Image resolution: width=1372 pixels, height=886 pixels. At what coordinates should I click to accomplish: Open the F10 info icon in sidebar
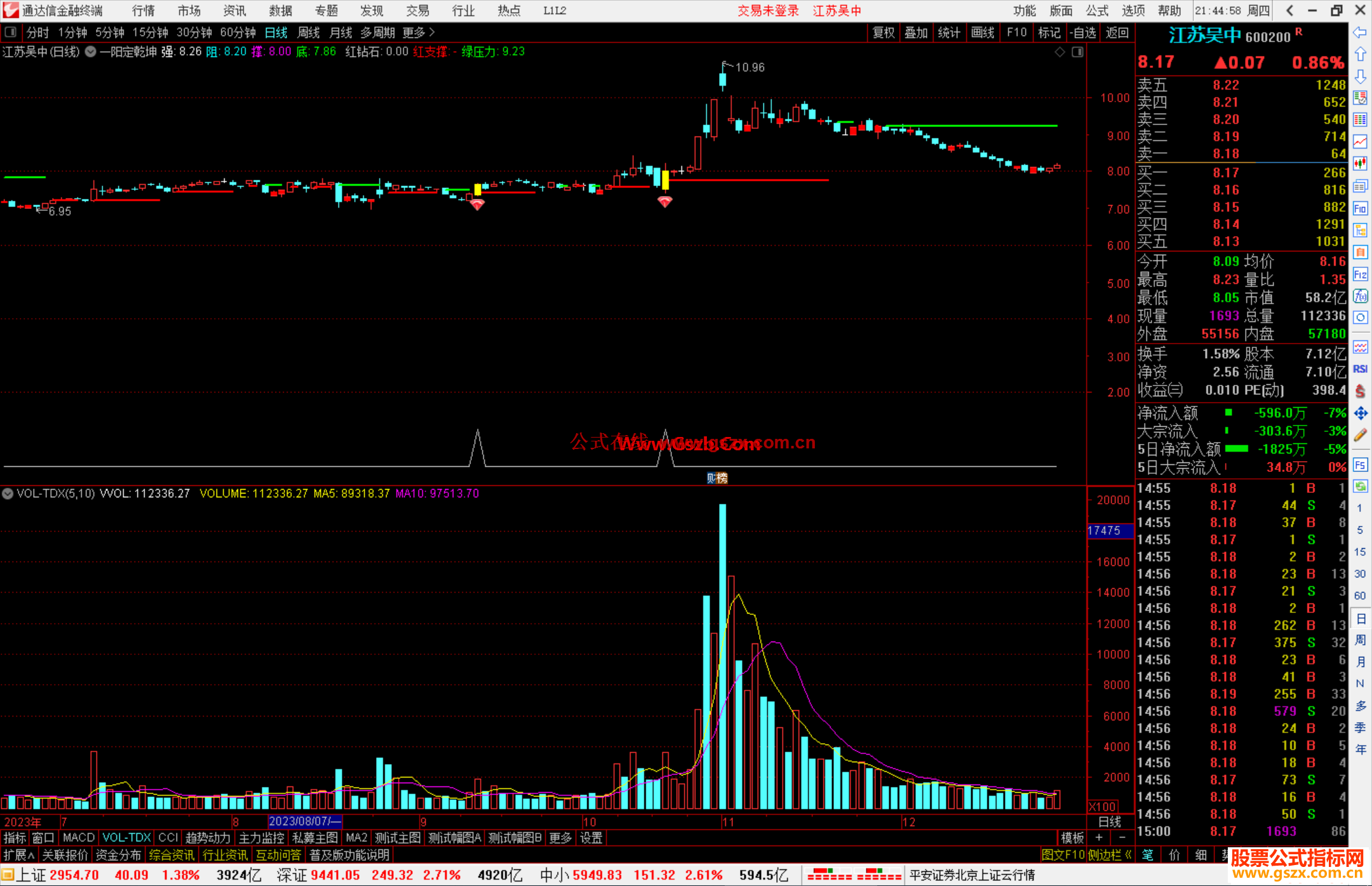pyautogui.click(x=1360, y=208)
